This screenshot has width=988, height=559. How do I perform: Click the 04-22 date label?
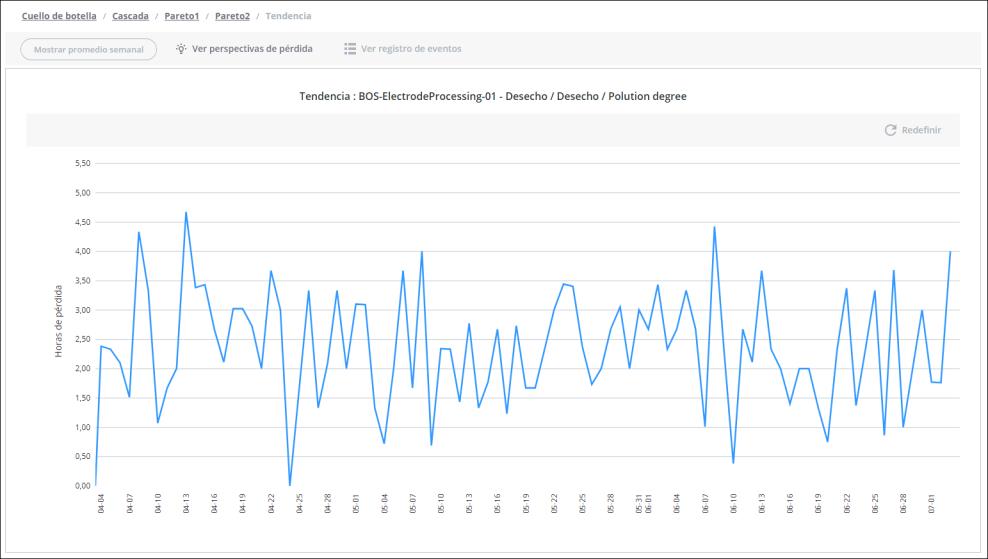[271, 504]
